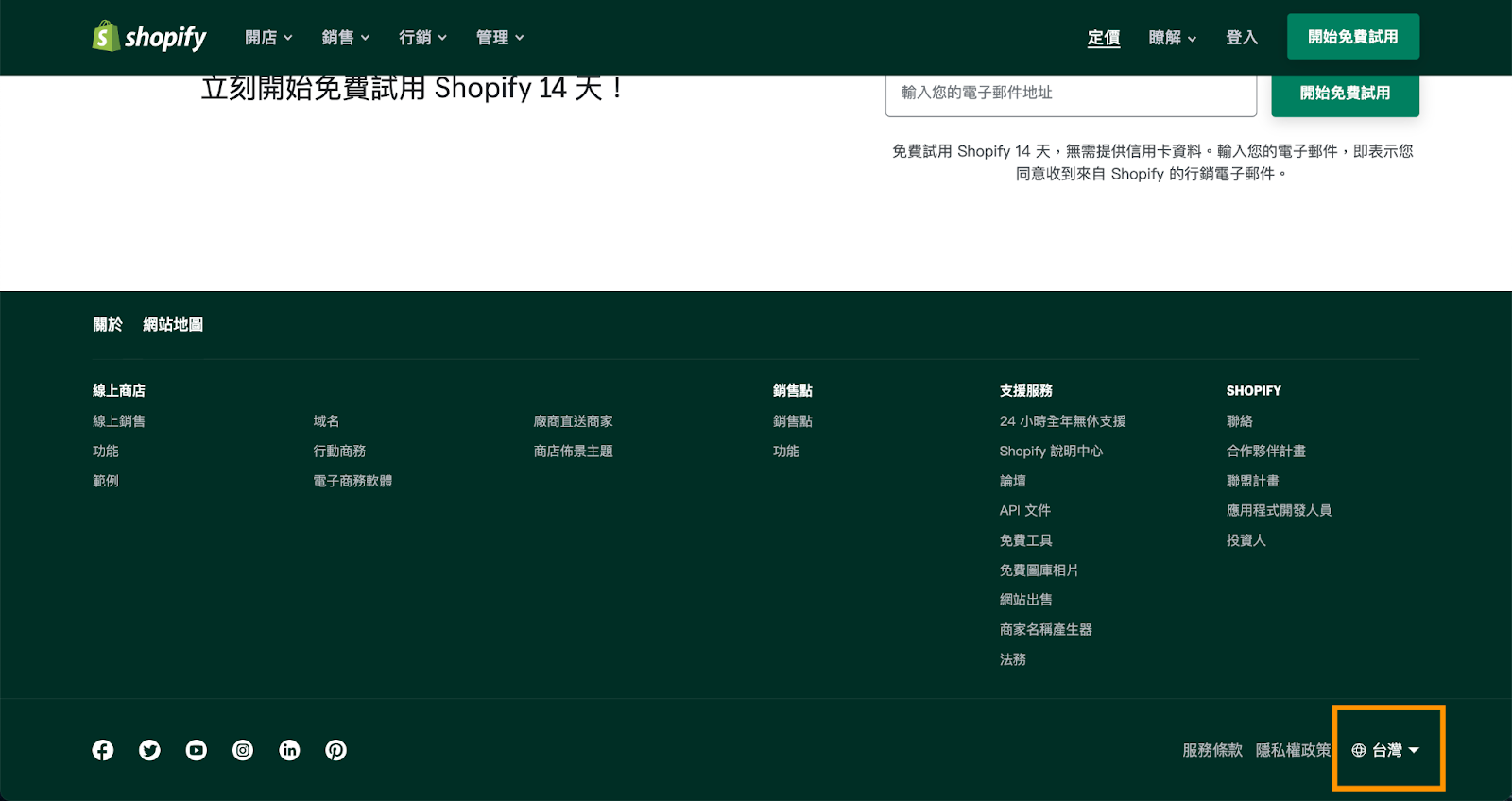Open the 投資人 link
The height and width of the screenshot is (801, 1512).
point(1246,540)
